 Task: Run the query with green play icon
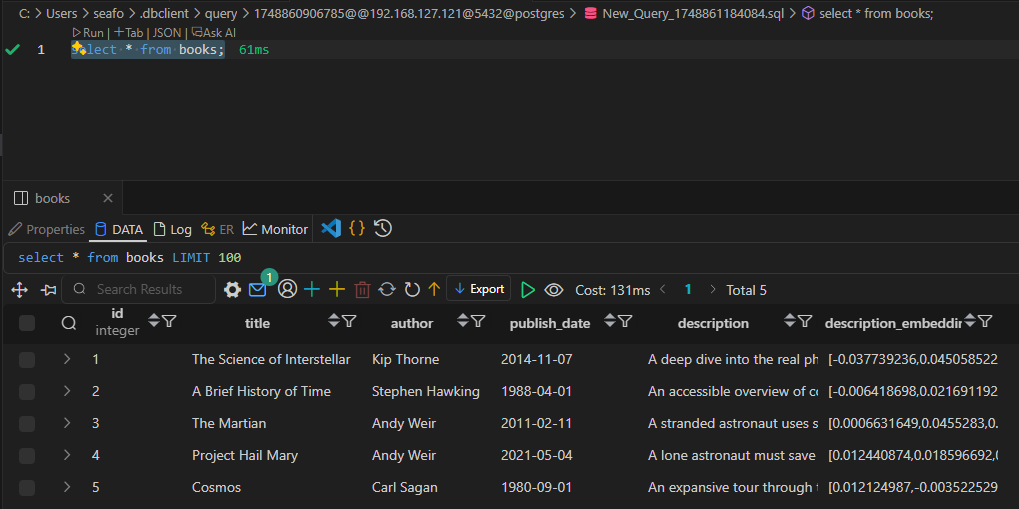[x=528, y=290]
